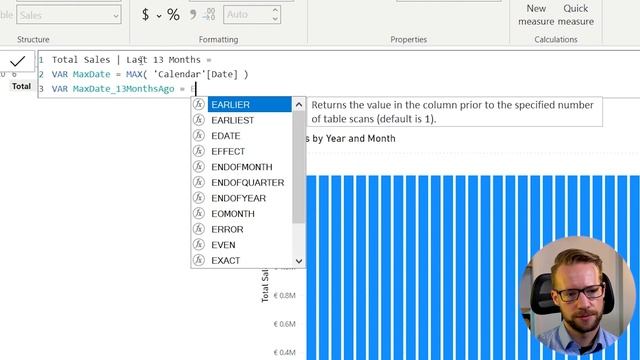This screenshot has width=640, height=360.
Task: Toggle thousands separator comma icon
Action: coord(193,15)
